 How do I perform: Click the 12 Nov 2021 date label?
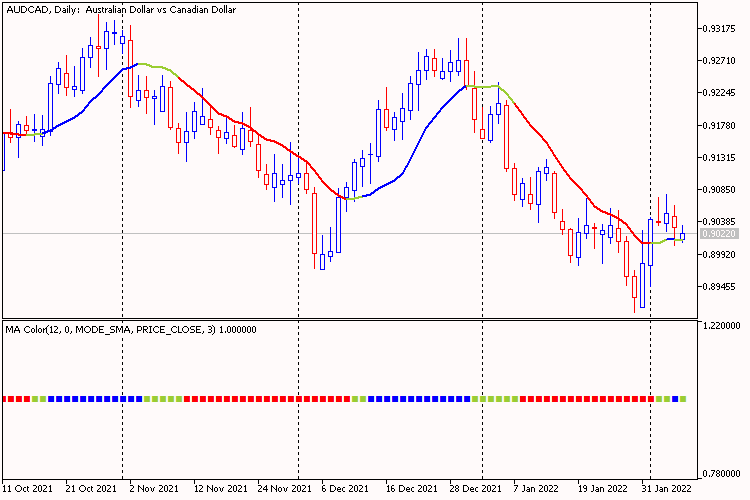[x=221, y=489]
